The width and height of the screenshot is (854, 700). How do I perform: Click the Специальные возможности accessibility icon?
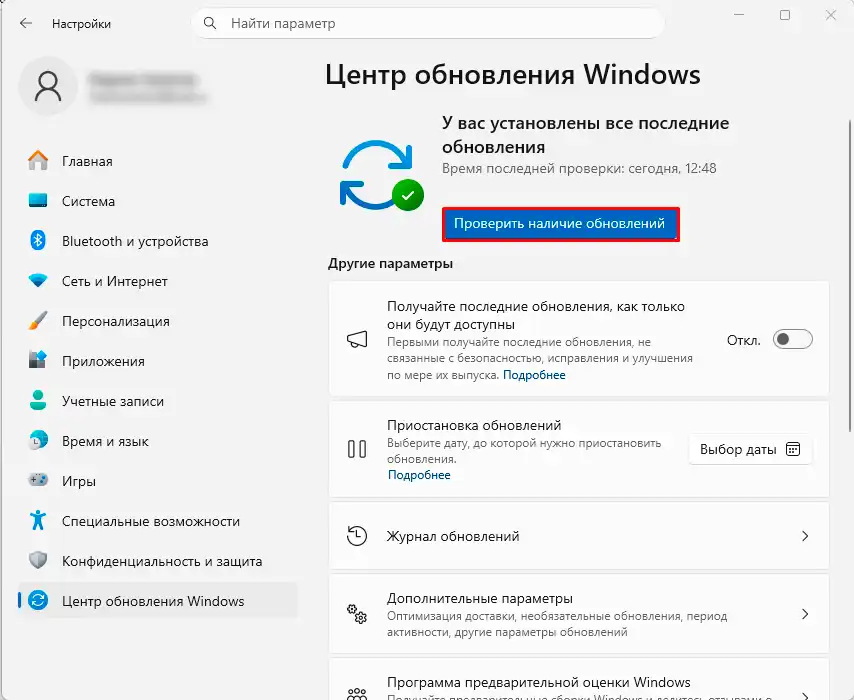(x=38, y=520)
